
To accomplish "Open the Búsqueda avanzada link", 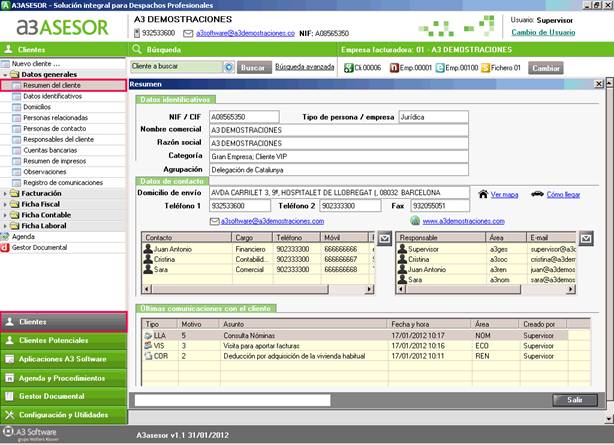I will point(305,67).
